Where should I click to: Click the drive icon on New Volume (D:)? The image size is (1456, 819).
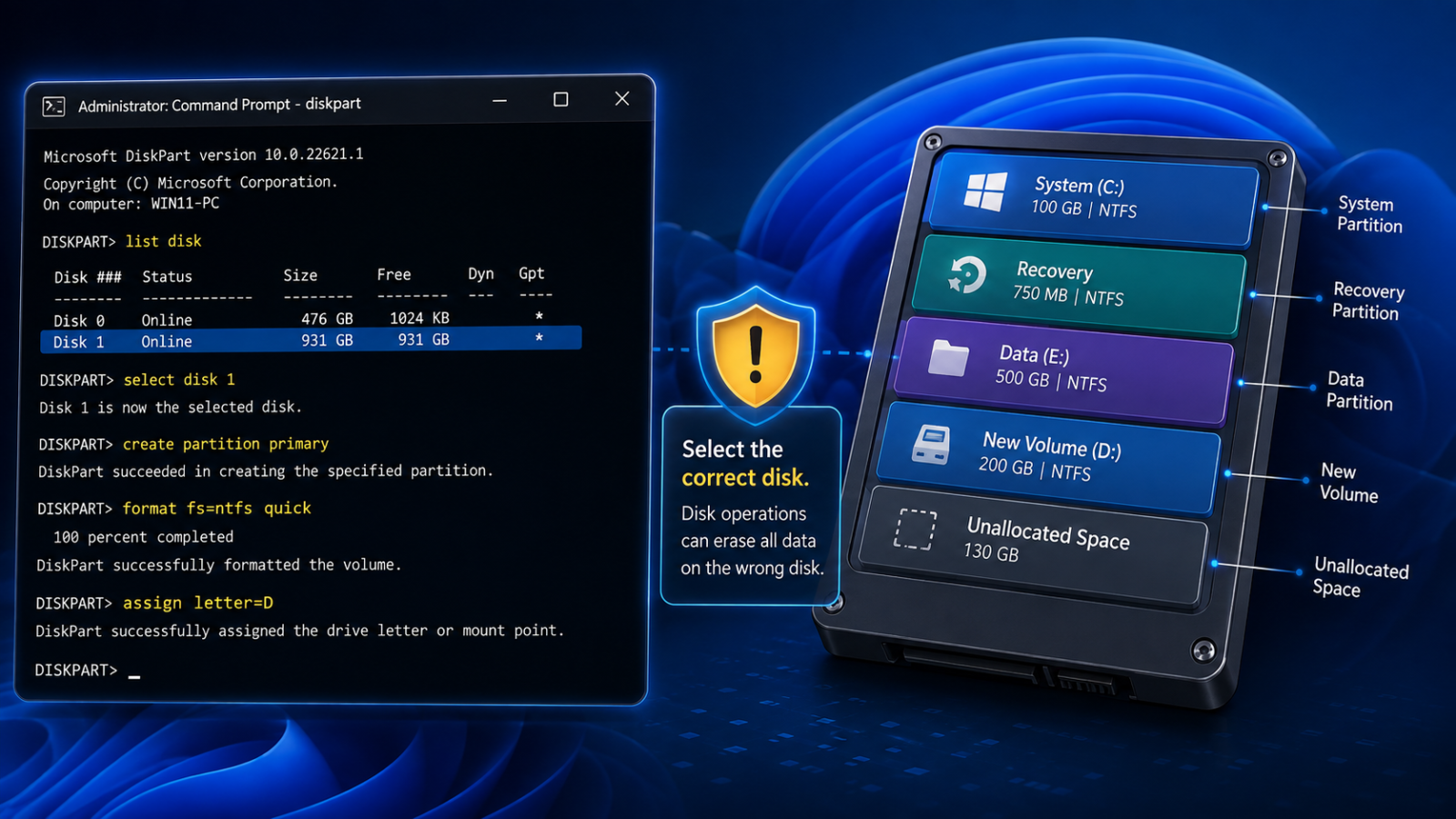931,444
